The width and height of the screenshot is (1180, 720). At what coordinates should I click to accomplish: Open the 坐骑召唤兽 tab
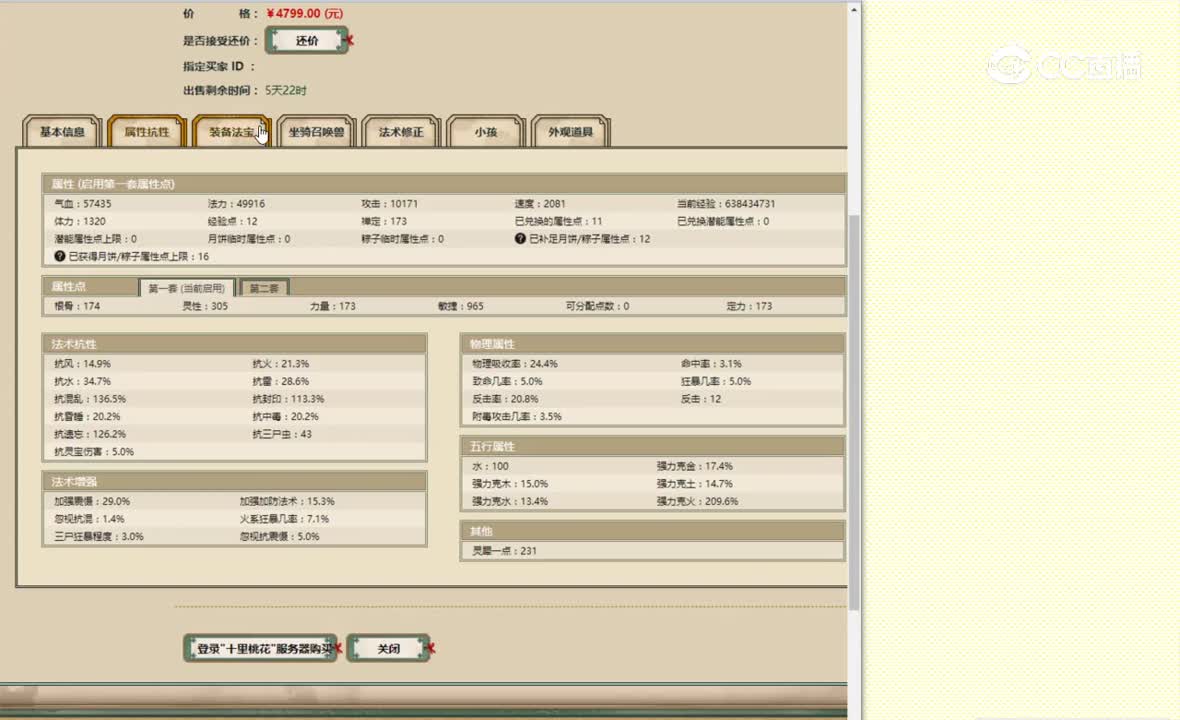point(316,132)
